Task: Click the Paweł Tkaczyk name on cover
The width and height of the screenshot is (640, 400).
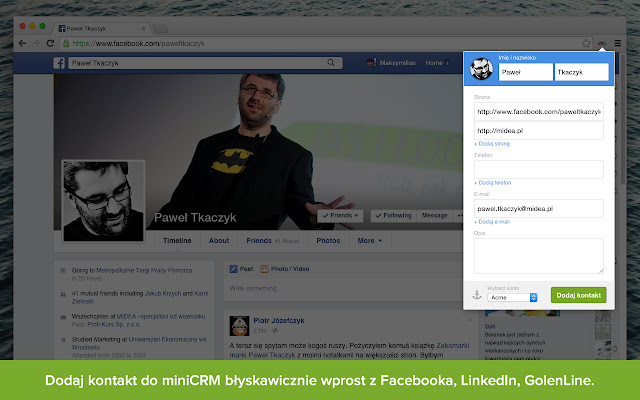Action: click(195, 218)
